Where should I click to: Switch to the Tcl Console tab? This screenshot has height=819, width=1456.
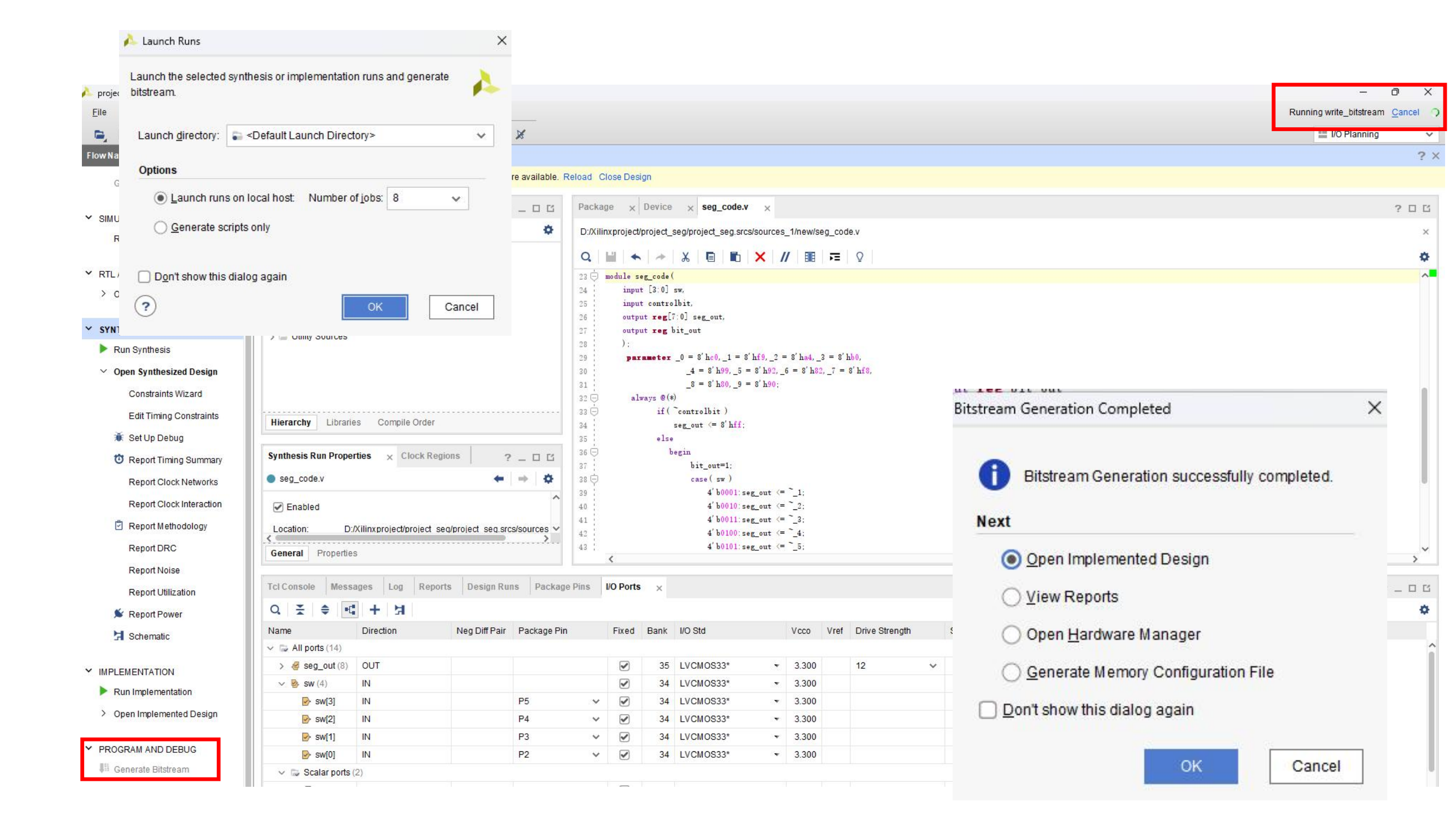pyautogui.click(x=290, y=587)
